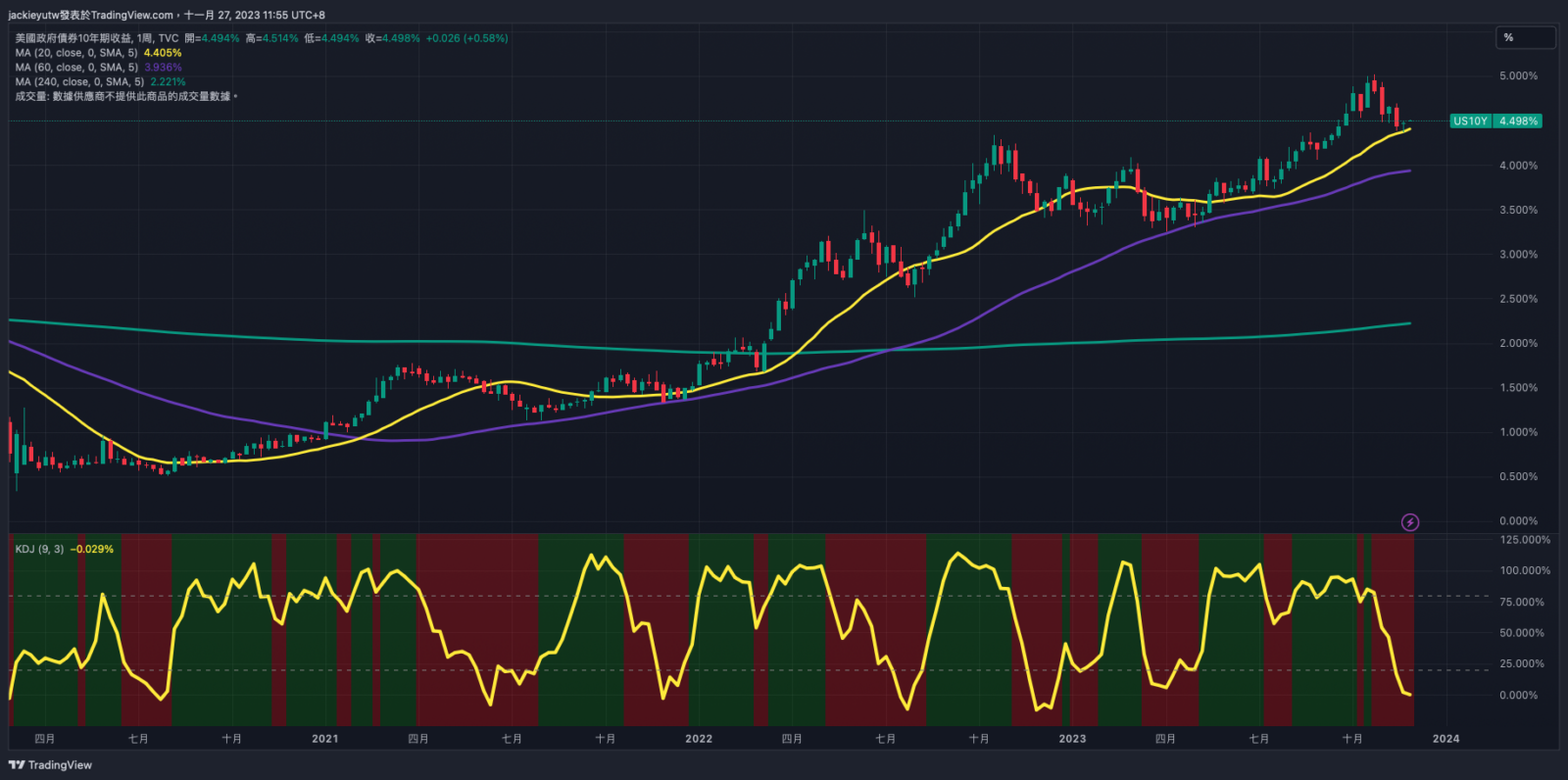Click the purple MA 60 value 3.936%
The height and width of the screenshot is (780, 1568).
pos(163,68)
